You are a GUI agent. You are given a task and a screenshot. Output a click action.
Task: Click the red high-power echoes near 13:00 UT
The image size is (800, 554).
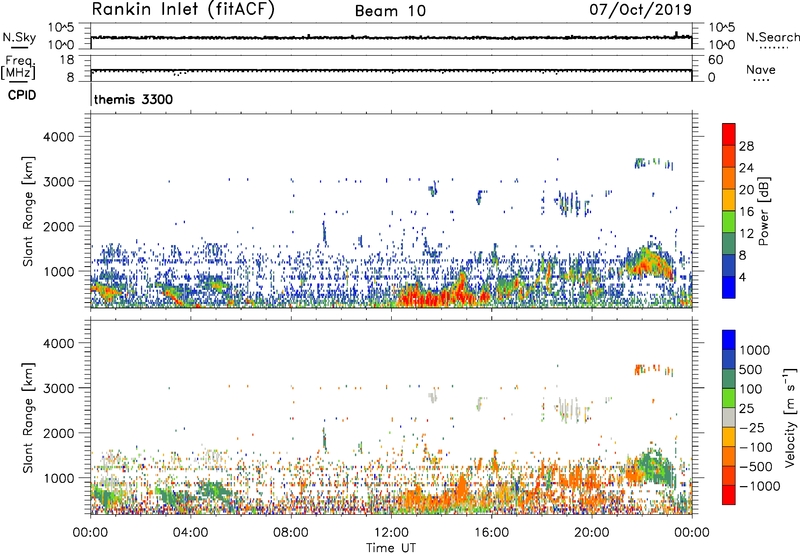point(416,296)
